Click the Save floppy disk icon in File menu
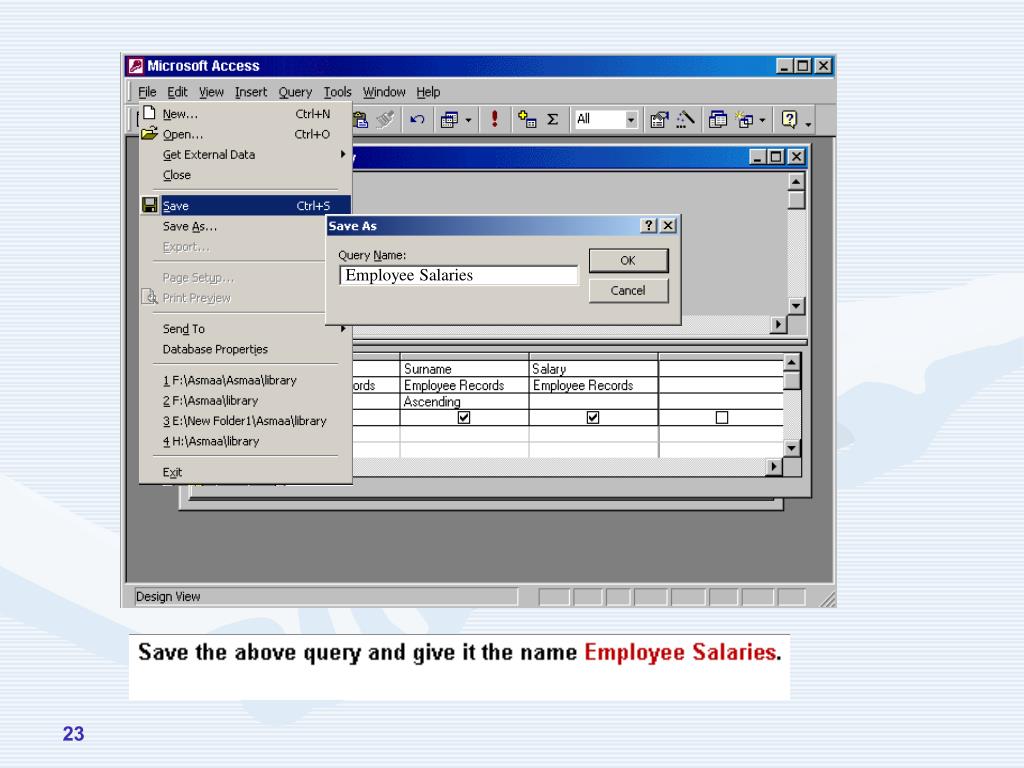 coord(150,205)
